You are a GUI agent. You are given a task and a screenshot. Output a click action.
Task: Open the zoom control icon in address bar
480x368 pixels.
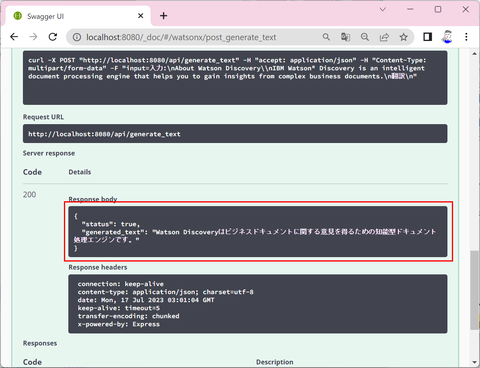point(365,37)
